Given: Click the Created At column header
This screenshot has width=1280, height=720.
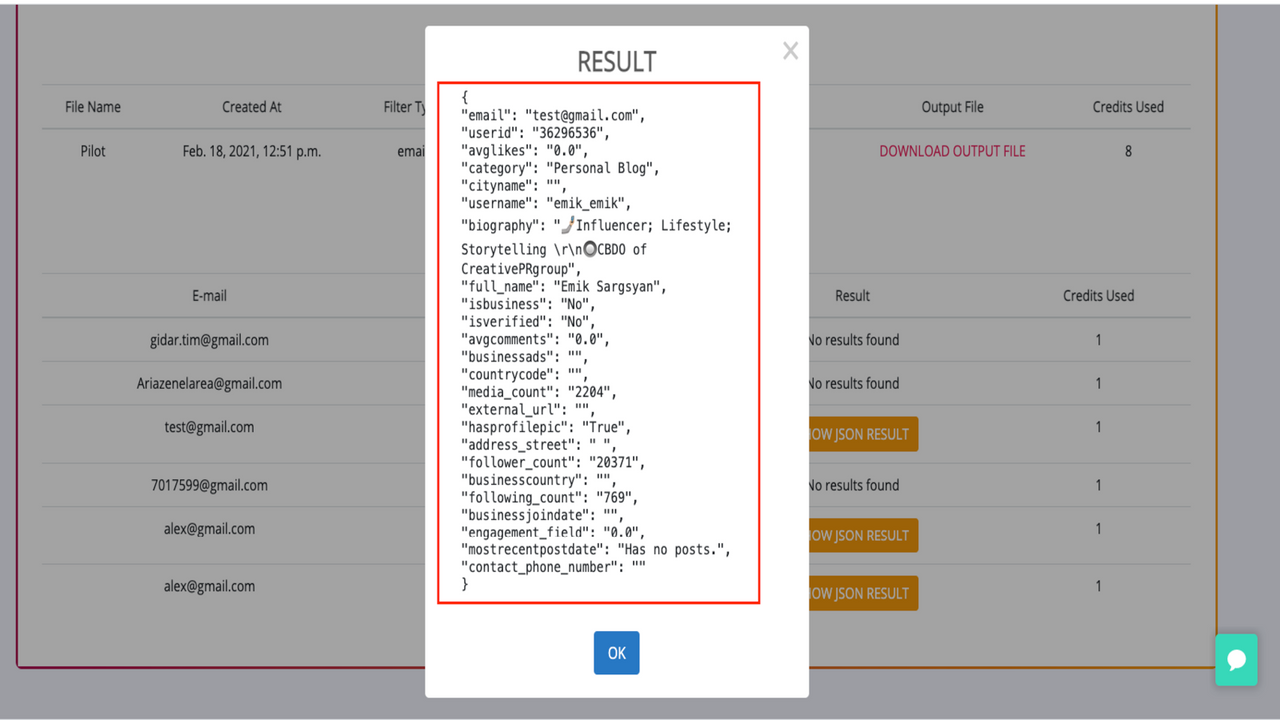Looking at the screenshot, I should pos(252,107).
